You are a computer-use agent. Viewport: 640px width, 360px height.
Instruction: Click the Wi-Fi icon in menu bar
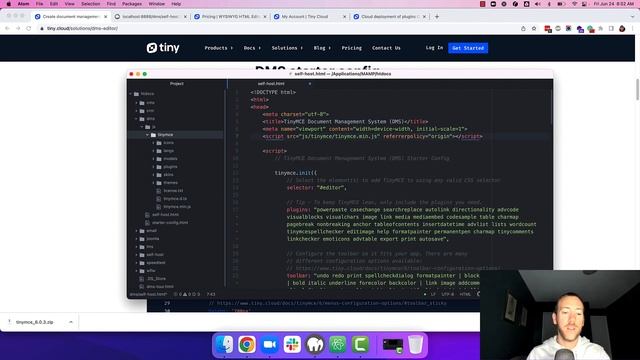click(574, 4)
